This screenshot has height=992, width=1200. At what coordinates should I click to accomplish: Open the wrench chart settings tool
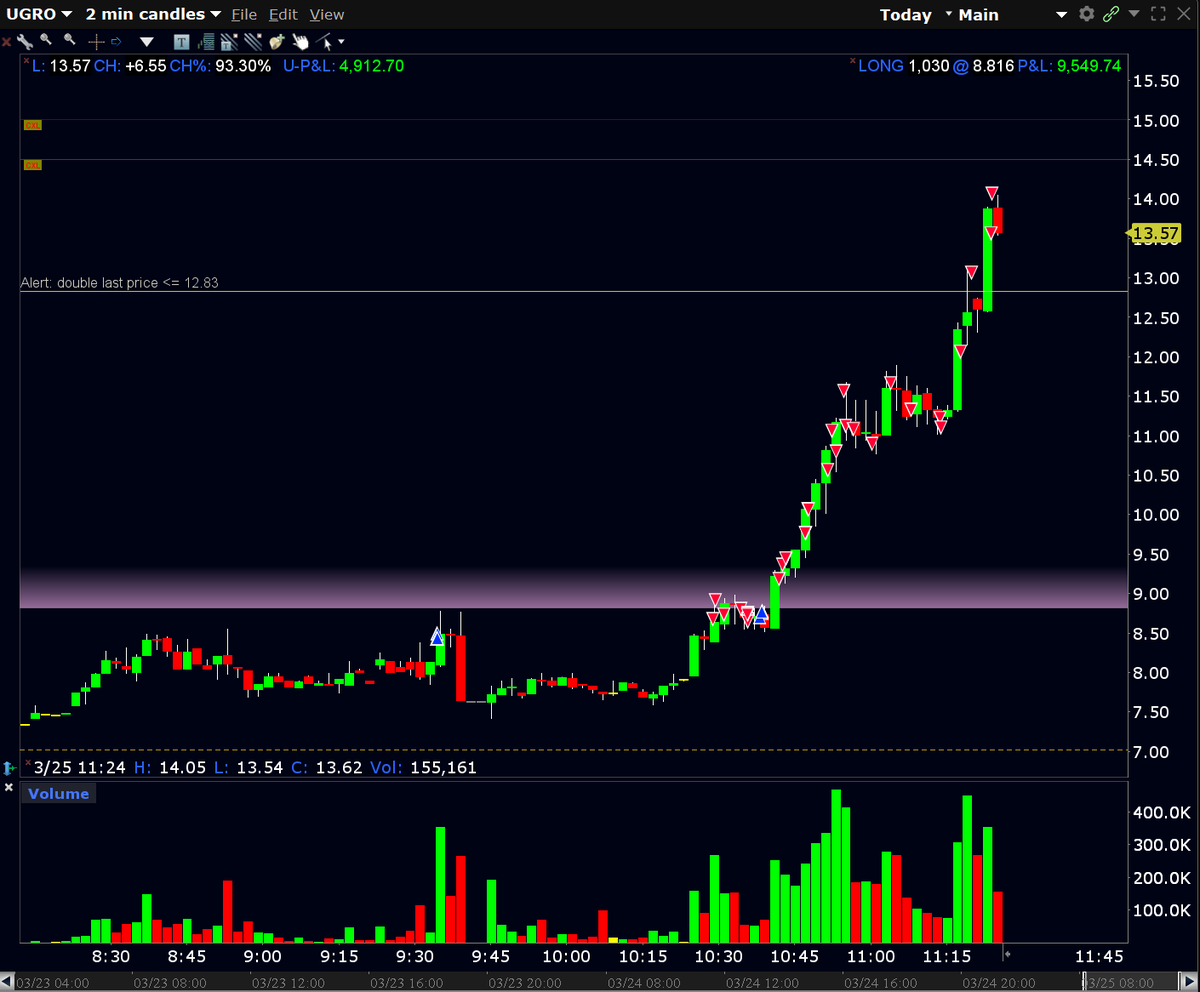click(x=25, y=41)
